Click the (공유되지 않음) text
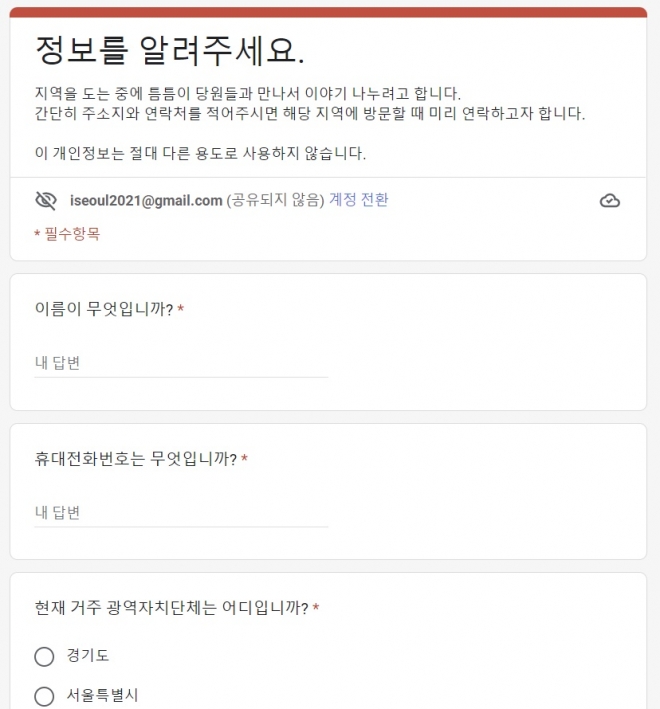Screen dimensions: 660x709 (x=275, y=200)
